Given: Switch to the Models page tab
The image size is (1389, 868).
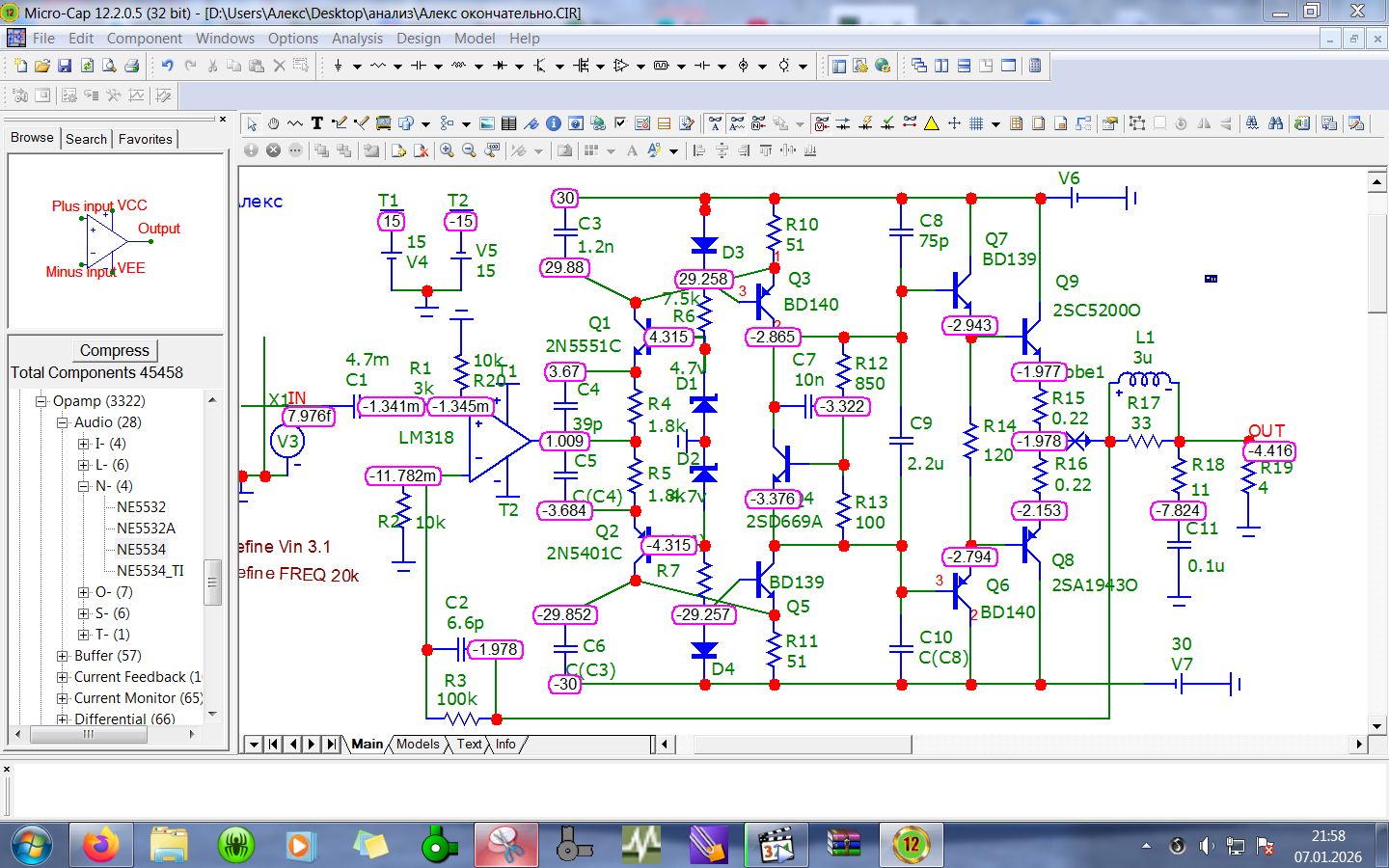Looking at the screenshot, I should [x=418, y=744].
